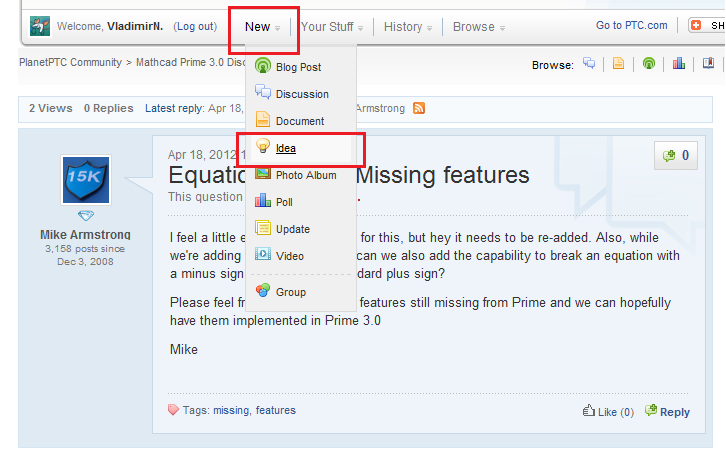This screenshot has width=726, height=455.
Task: Open the New dropdown menu
Action: coord(263,27)
